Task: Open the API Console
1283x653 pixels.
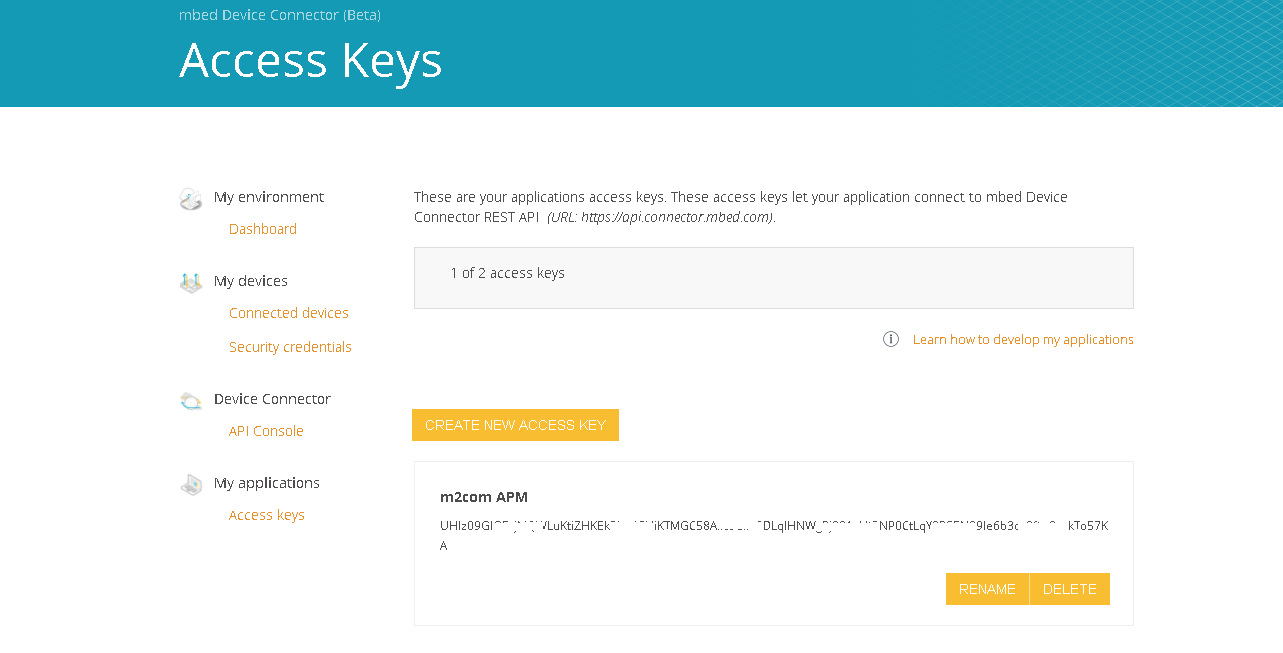Action: coord(266,431)
